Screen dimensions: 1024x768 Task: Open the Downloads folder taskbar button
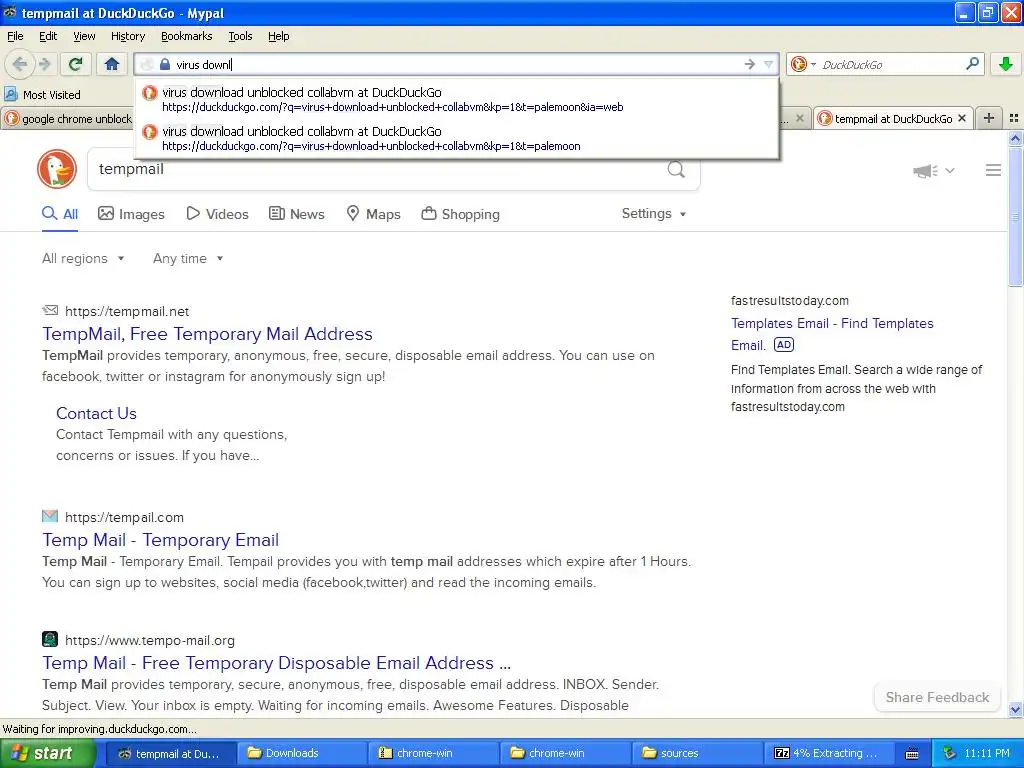tap(301, 754)
